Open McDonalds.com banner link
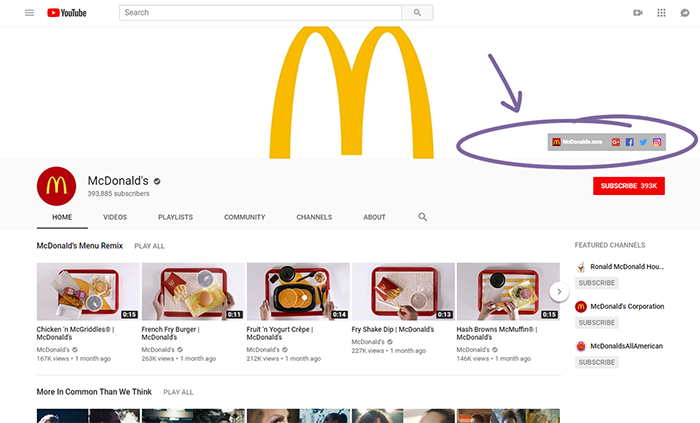 [577, 142]
